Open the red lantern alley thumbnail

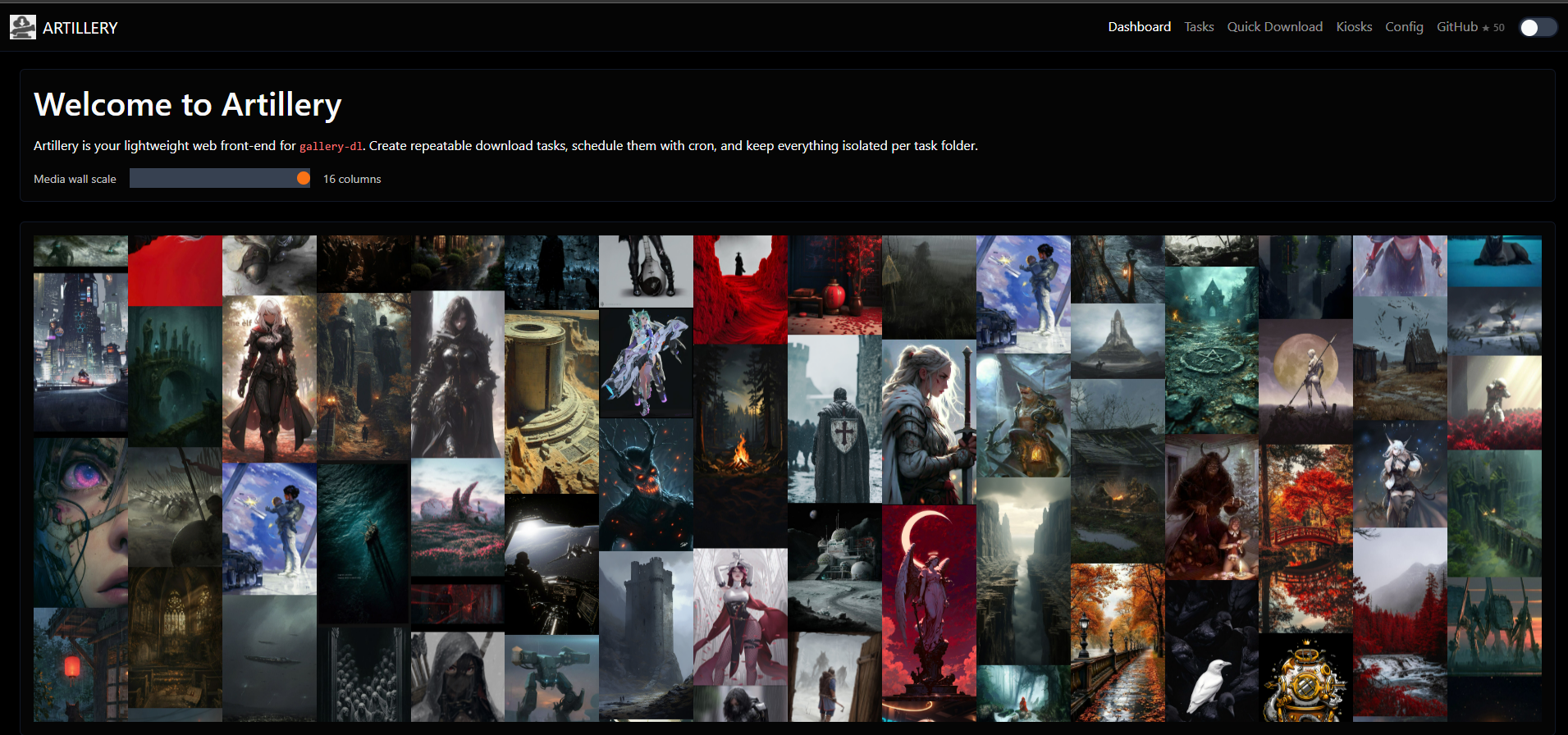pos(80,665)
